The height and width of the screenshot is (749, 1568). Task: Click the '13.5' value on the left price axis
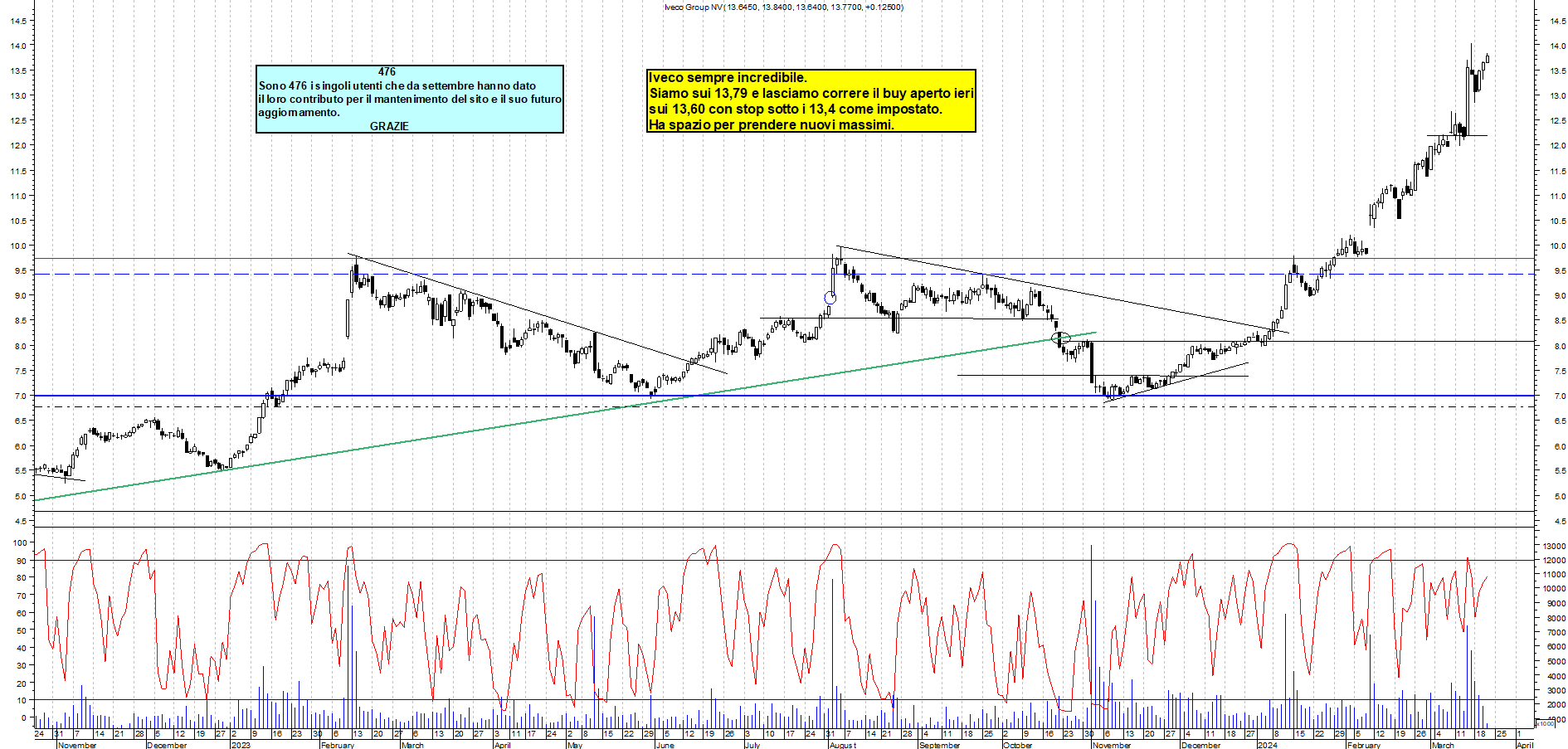pyautogui.click(x=17, y=71)
